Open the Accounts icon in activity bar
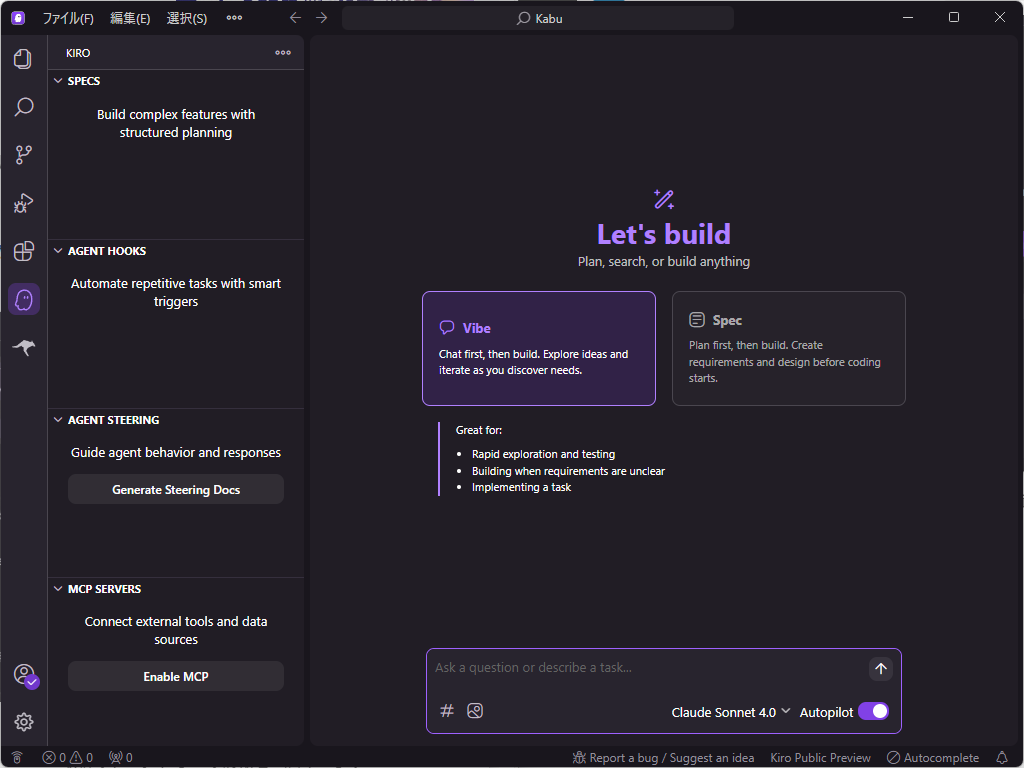This screenshot has width=1024, height=768. click(x=25, y=675)
